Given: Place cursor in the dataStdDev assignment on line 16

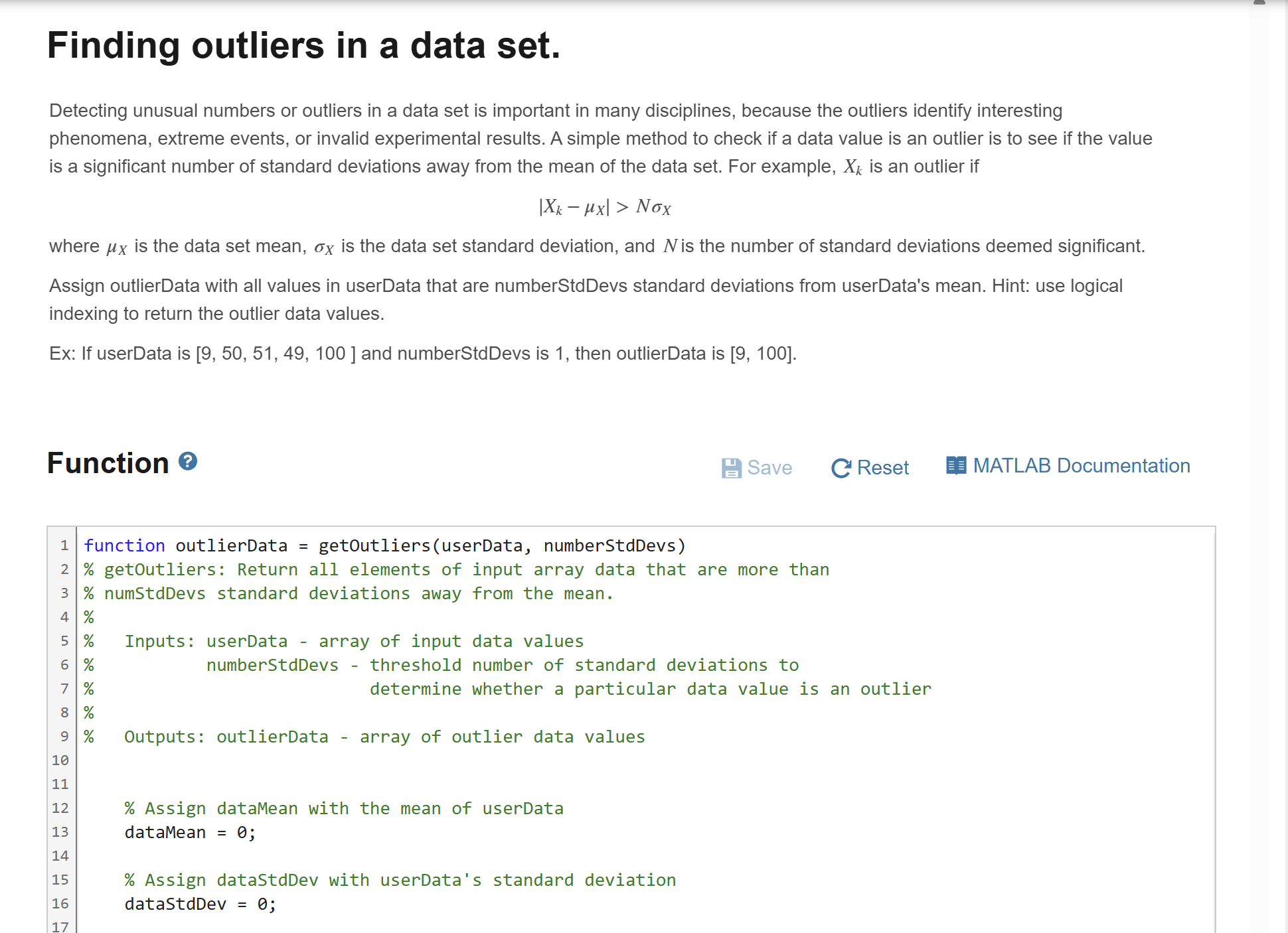Looking at the screenshot, I should click(199, 903).
